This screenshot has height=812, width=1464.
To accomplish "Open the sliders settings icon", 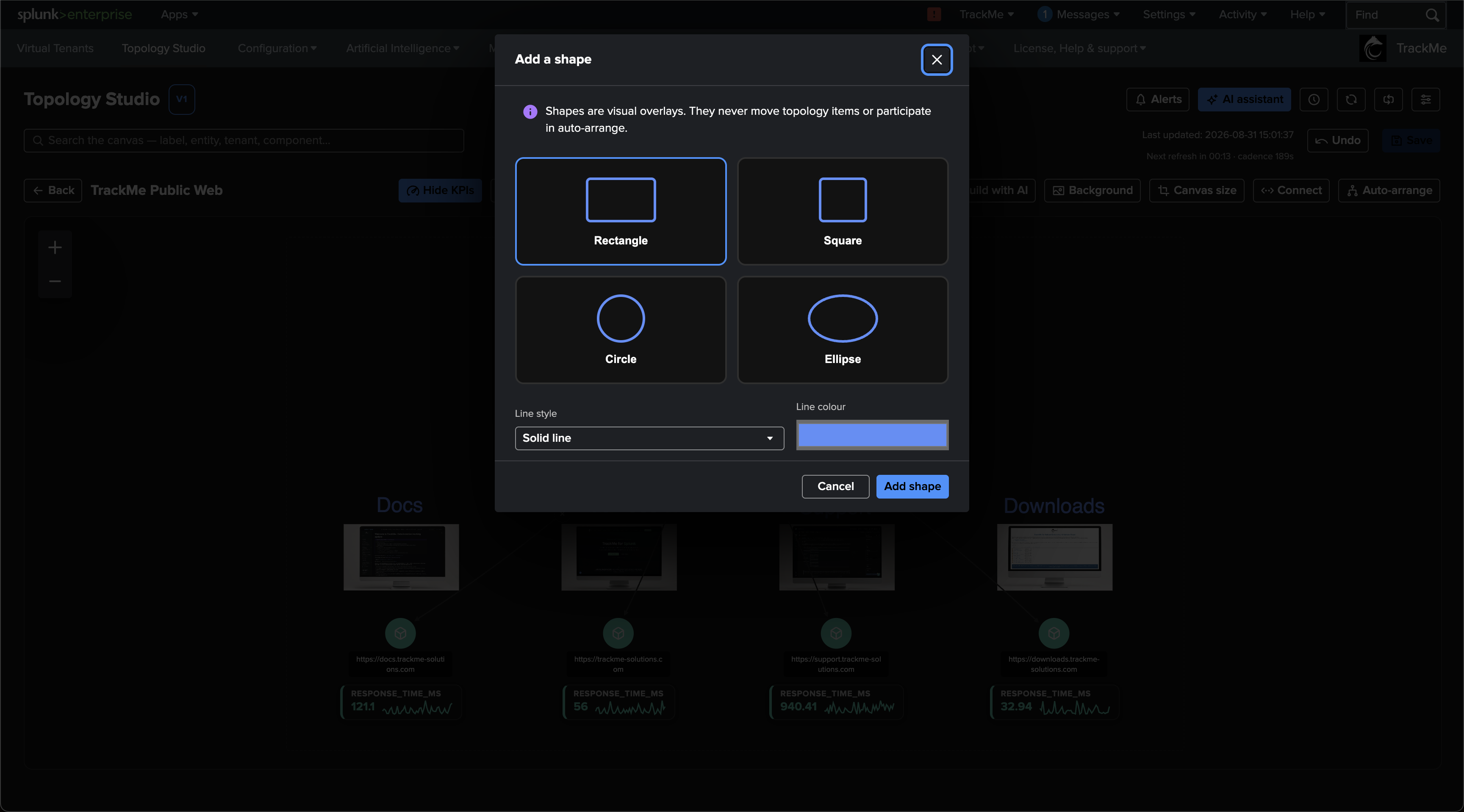I will pyautogui.click(x=1425, y=100).
